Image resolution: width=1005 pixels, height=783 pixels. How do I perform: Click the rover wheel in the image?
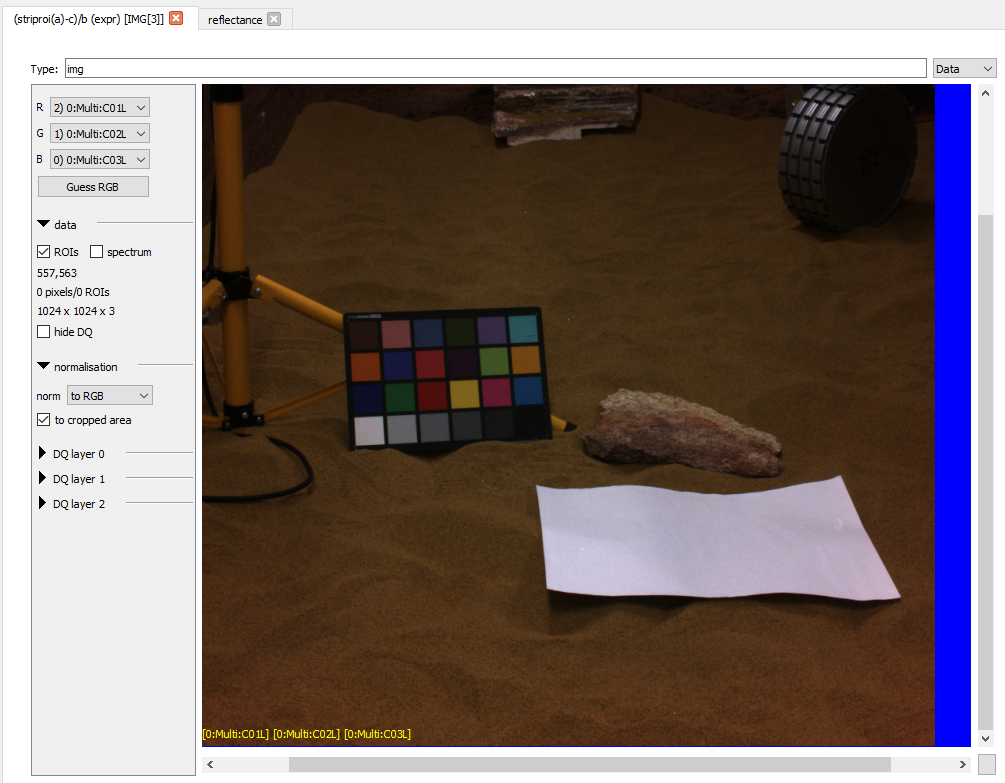[846, 157]
